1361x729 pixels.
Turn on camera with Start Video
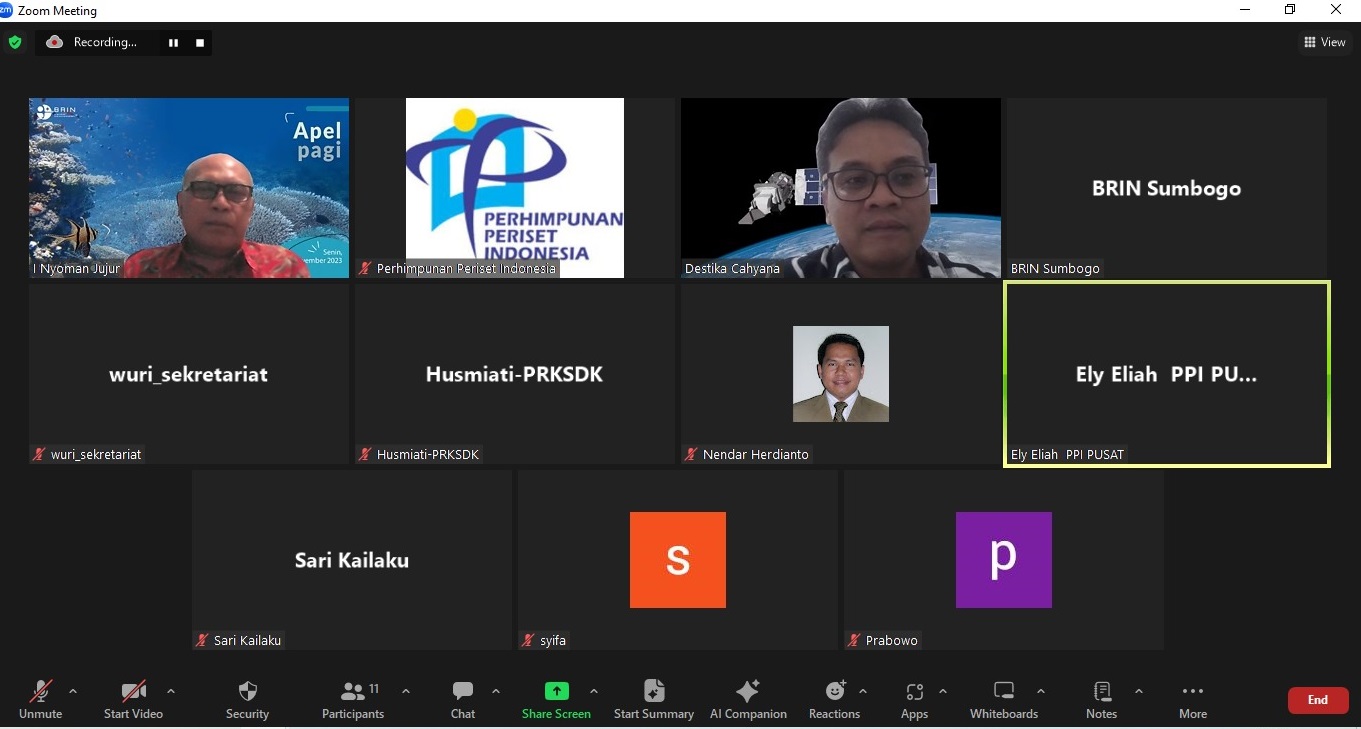(x=133, y=699)
